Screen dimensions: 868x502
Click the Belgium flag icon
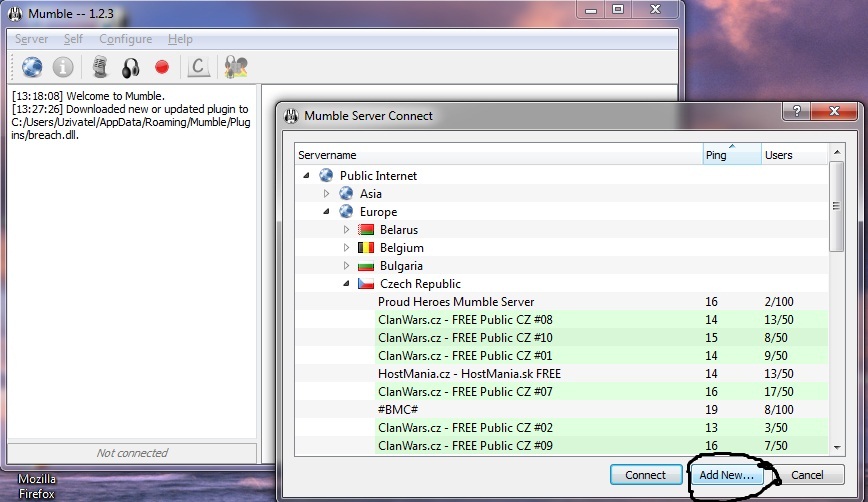pos(365,247)
